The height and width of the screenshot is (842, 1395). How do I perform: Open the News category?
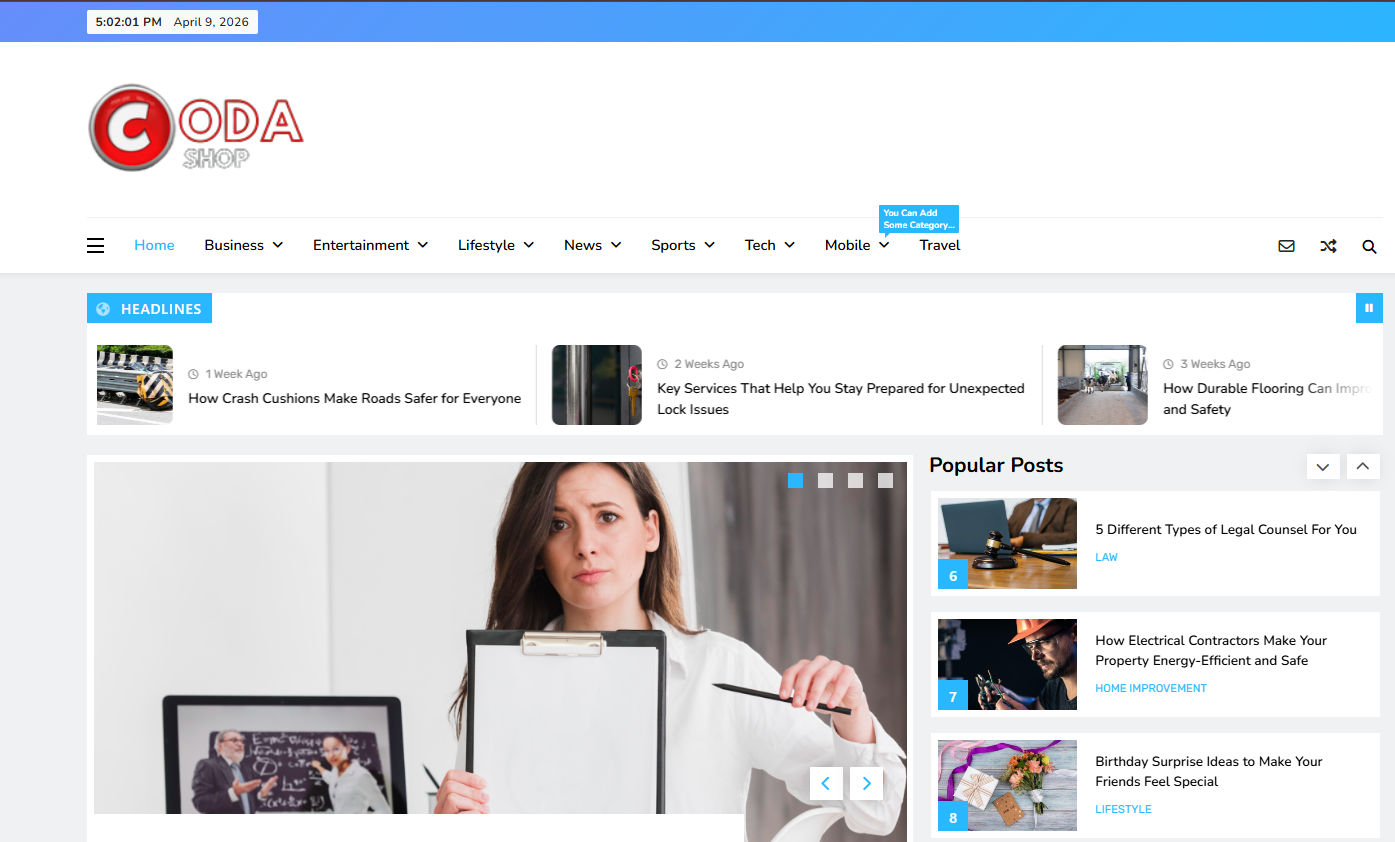tap(583, 245)
